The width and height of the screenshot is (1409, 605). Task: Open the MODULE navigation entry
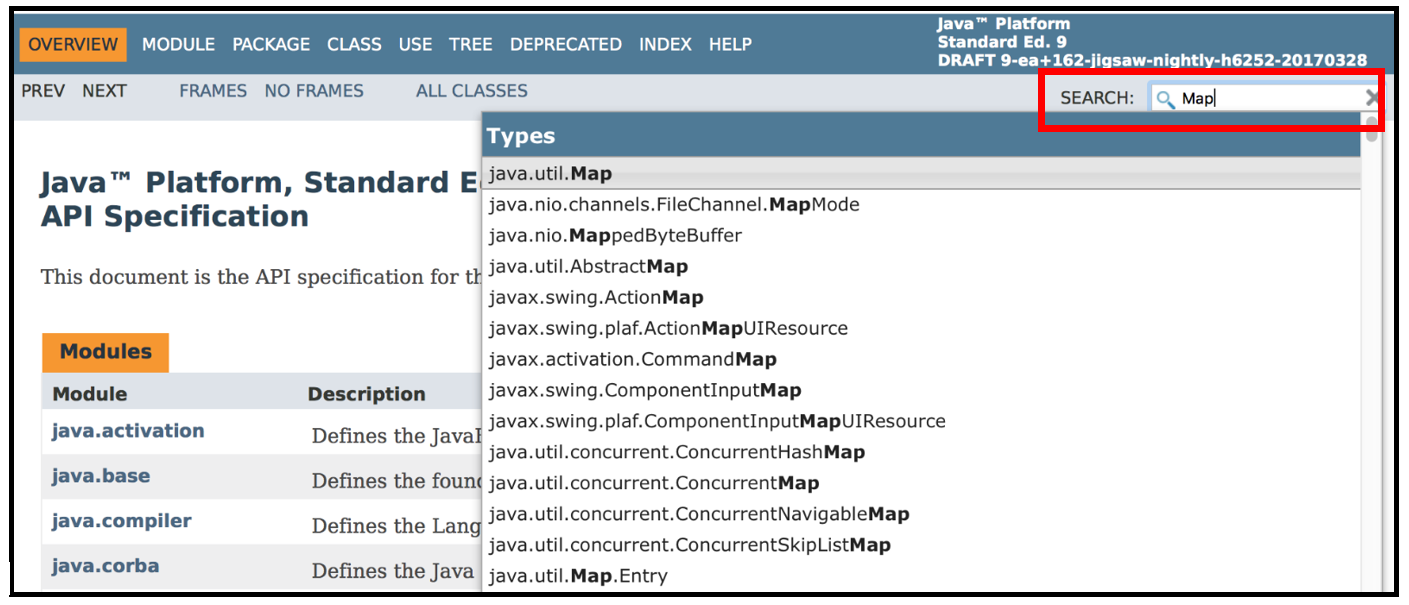click(178, 44)
